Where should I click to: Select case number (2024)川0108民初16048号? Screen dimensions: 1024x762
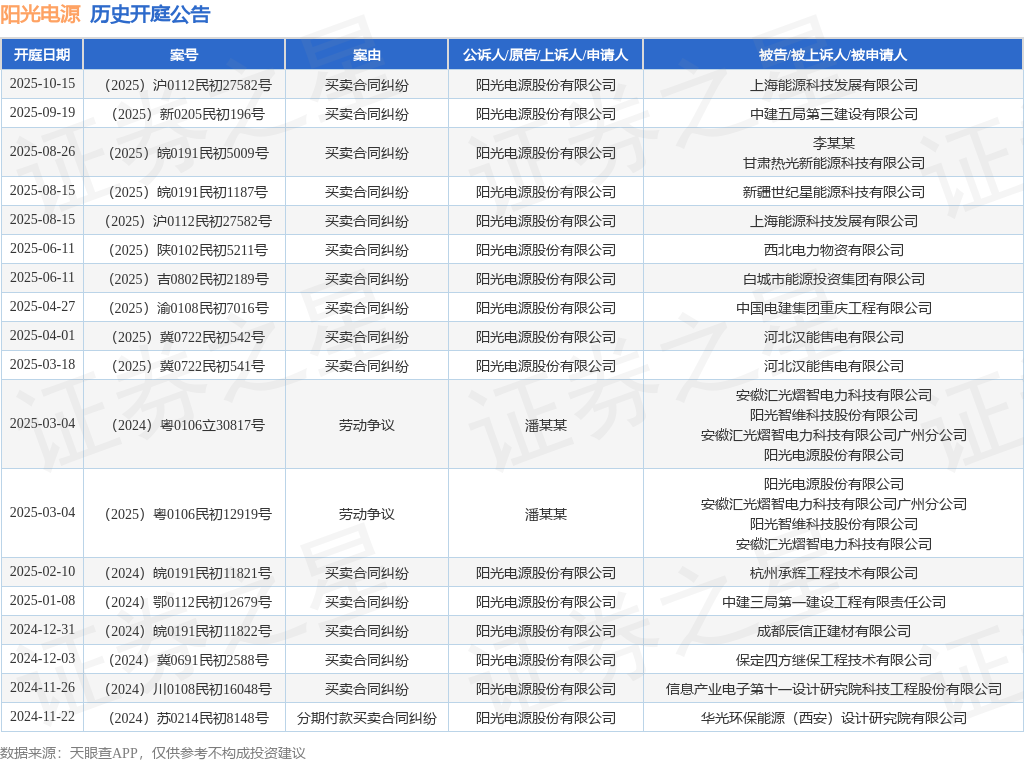click(x=188, y=690)
